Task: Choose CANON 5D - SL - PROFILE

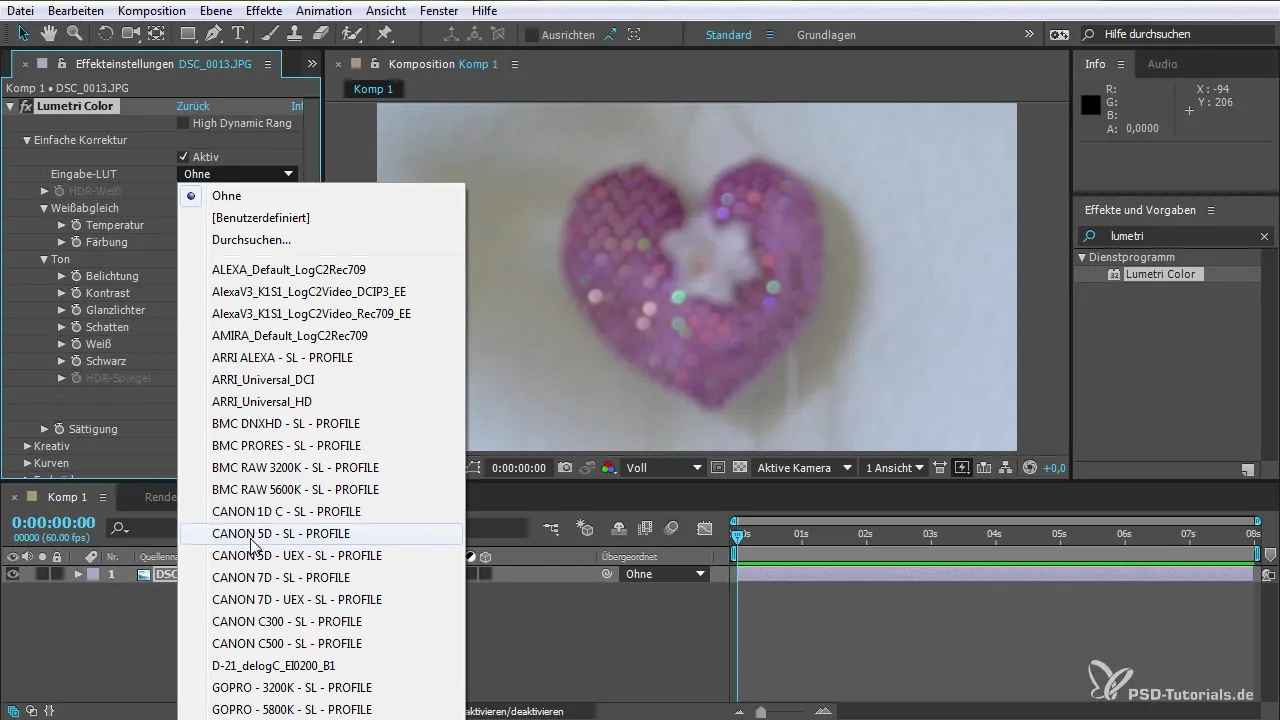Action: point(321,534)
